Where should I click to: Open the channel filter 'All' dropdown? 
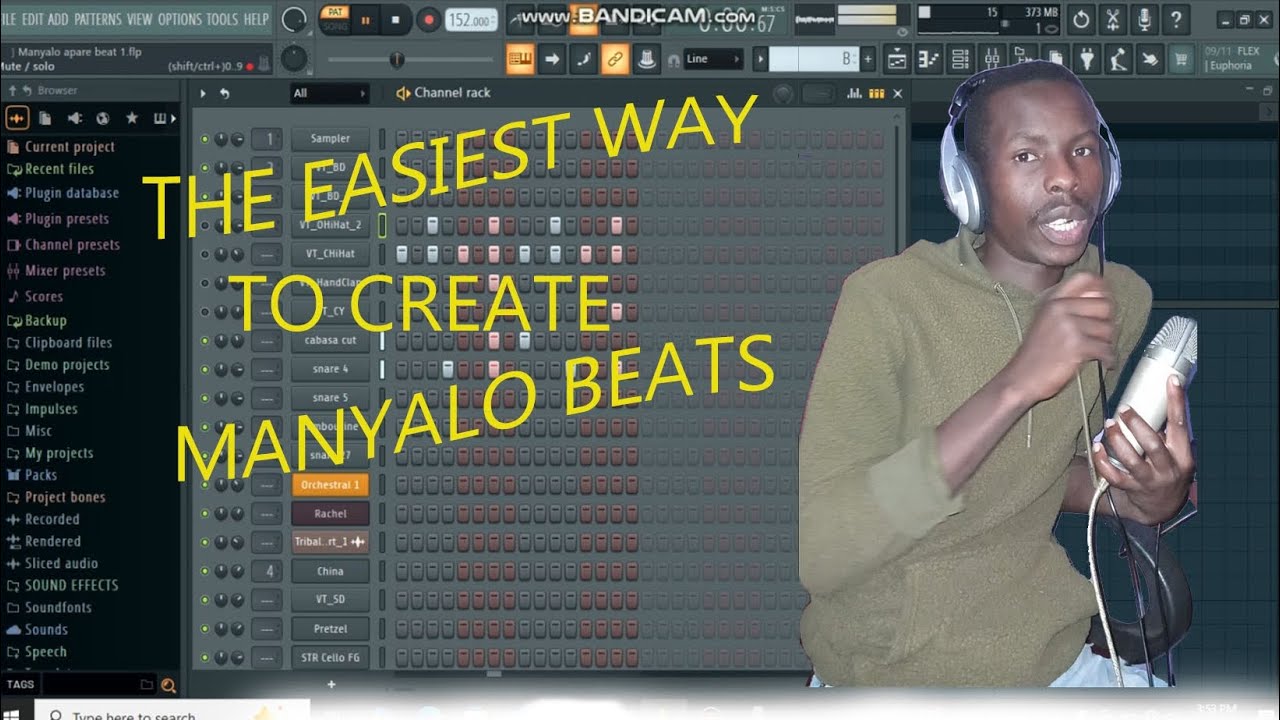click(329, 93)
